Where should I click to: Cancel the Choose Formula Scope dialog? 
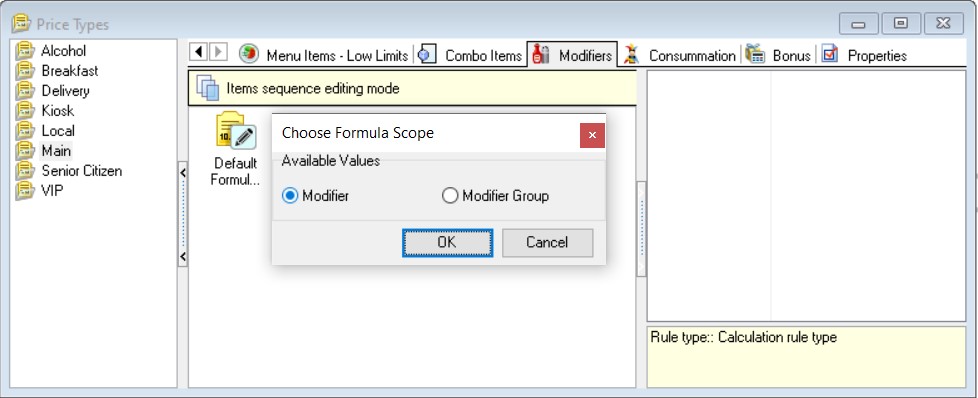pyautogui.click(x=547, y=243)
